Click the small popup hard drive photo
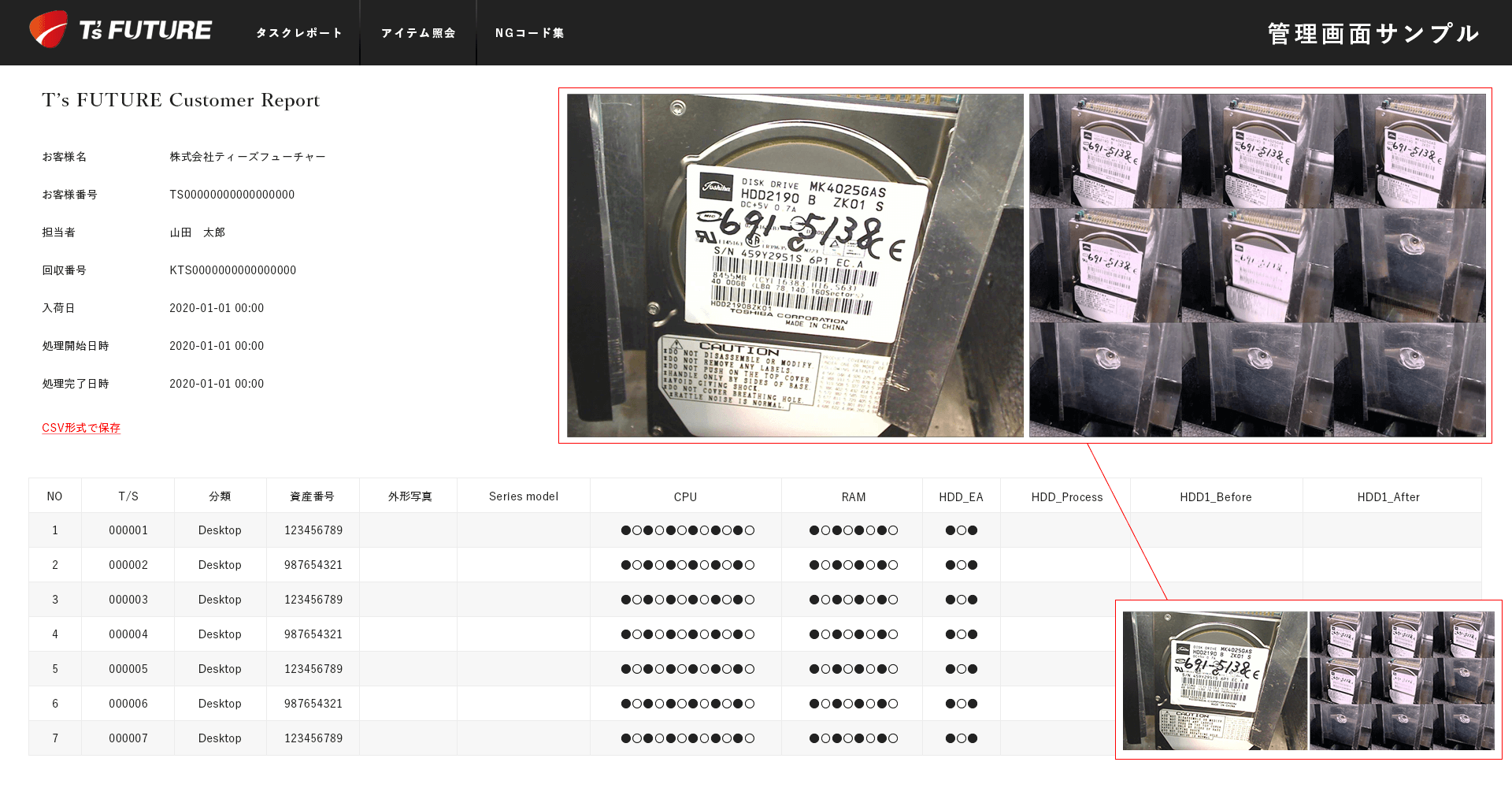The image size is (1512, 788). pyautogui.click(x=1215, y=681)
